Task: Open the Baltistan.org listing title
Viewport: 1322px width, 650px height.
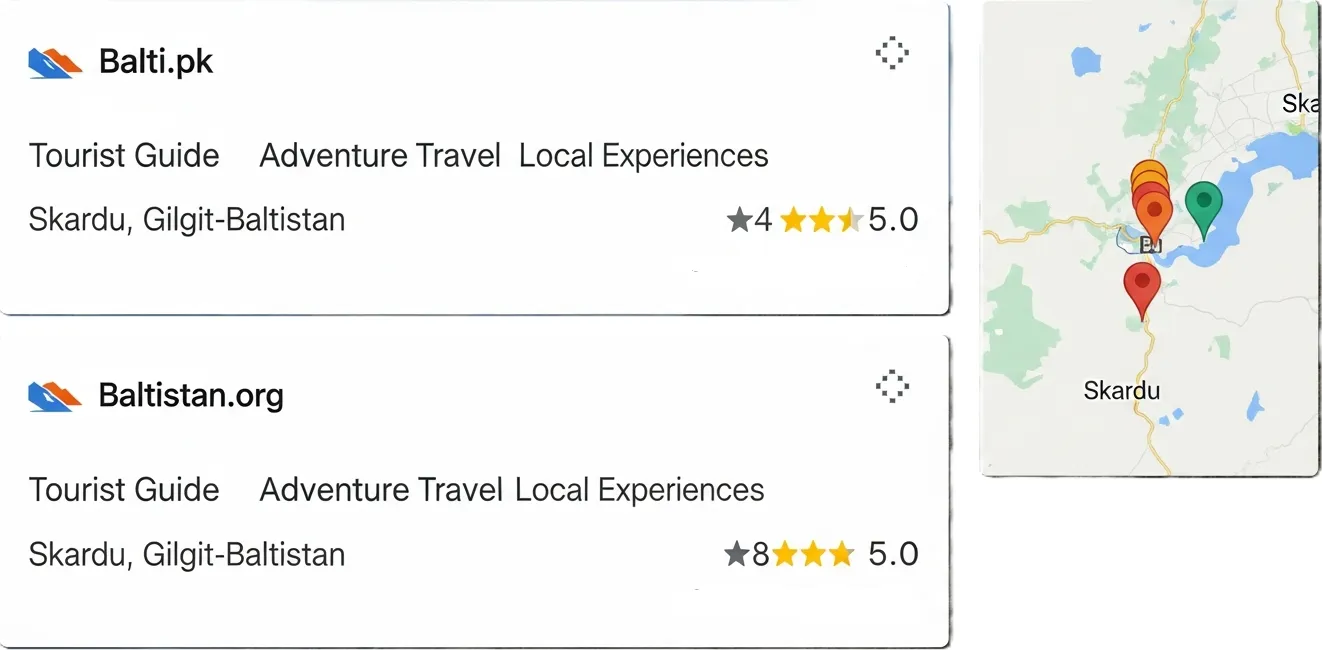Action: click(190, 396)
